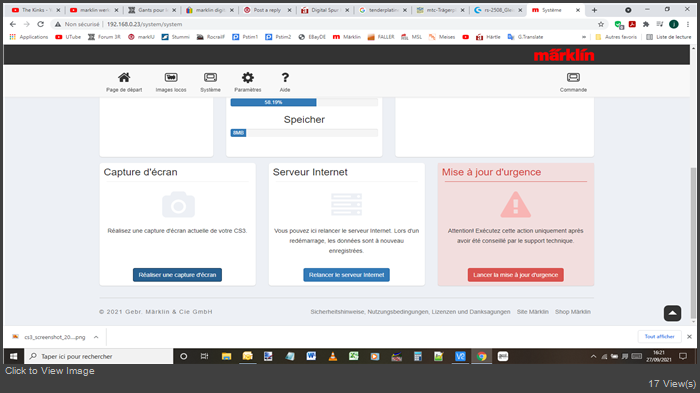Open the Chrome profile avatar
The height and width of the screenshot is (393, 700).
point(674,24)
